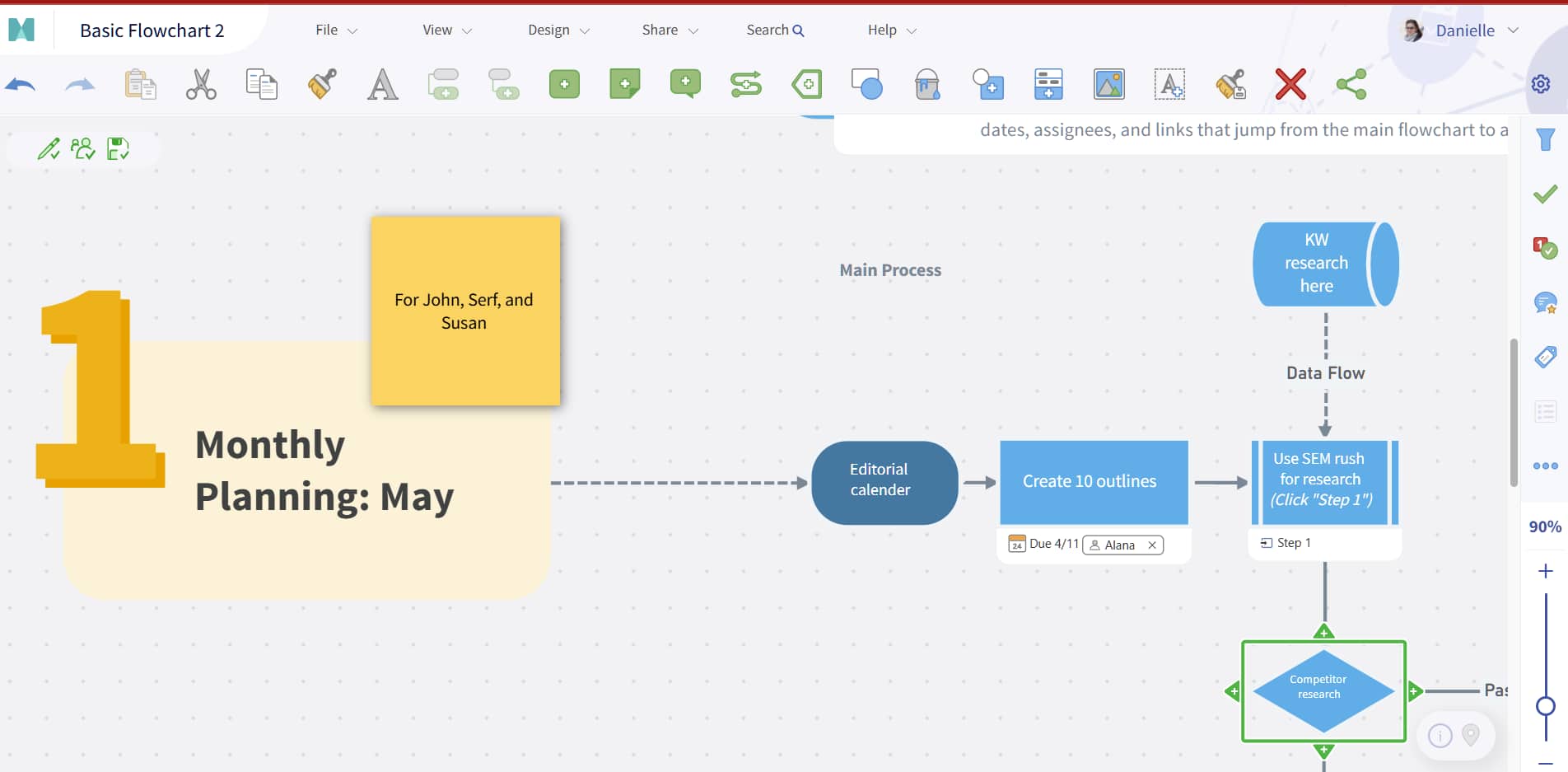The image size is (1568, 772).
Task: Expand the File menu dropdown
Action: (336, 30)
